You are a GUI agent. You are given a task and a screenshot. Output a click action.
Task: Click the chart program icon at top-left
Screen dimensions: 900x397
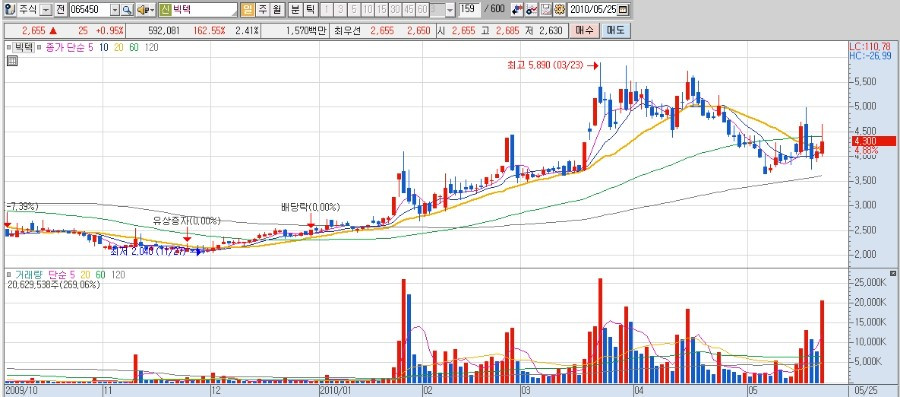point(10,10)
